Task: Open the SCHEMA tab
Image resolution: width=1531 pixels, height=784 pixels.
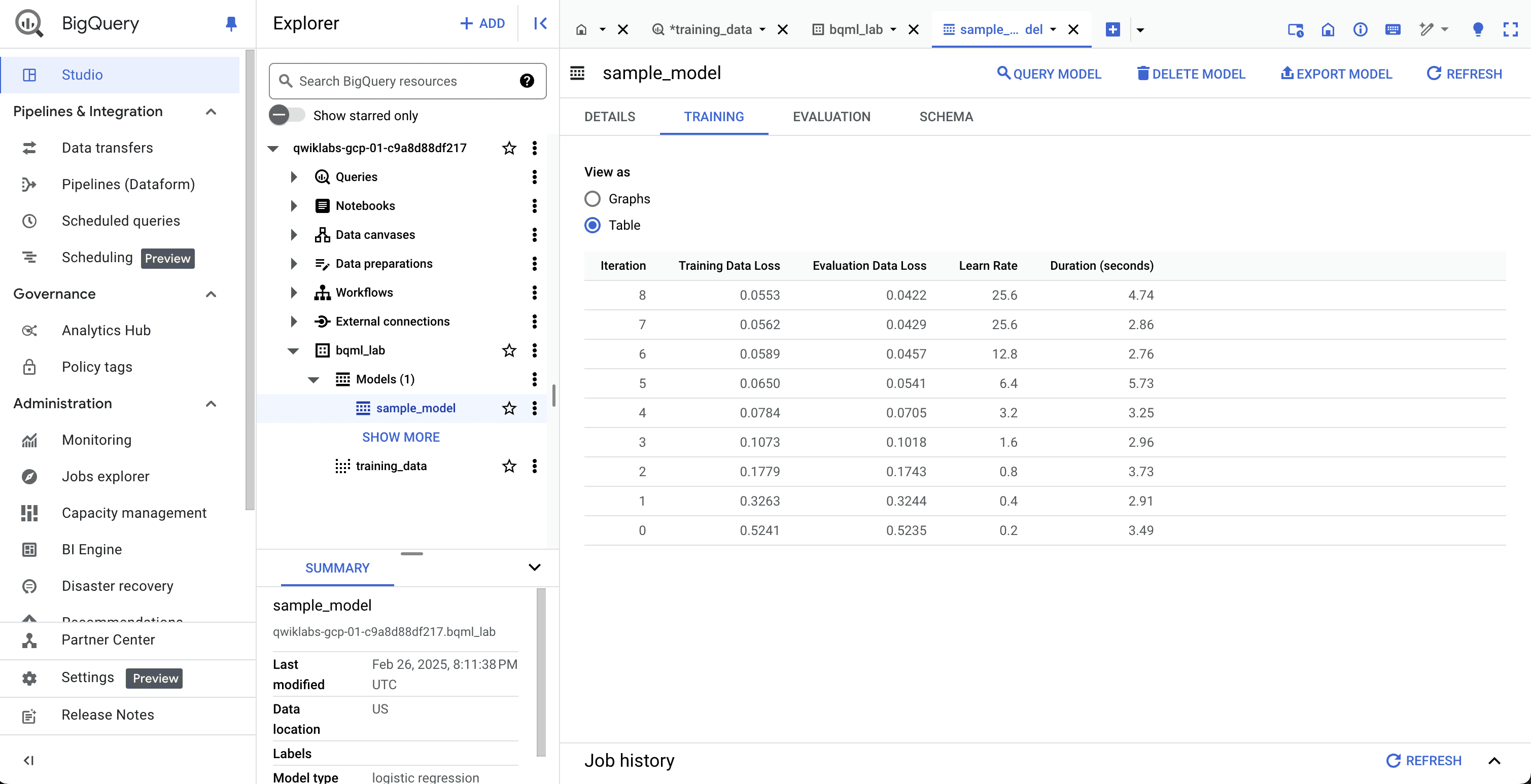Action: coord(946,117)
